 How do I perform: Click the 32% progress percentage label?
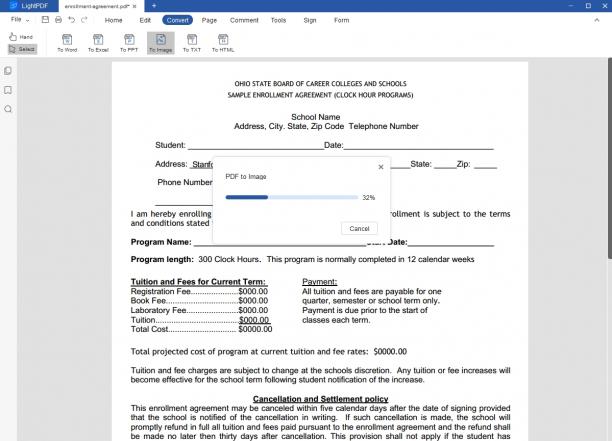click(x=368, y=197)
